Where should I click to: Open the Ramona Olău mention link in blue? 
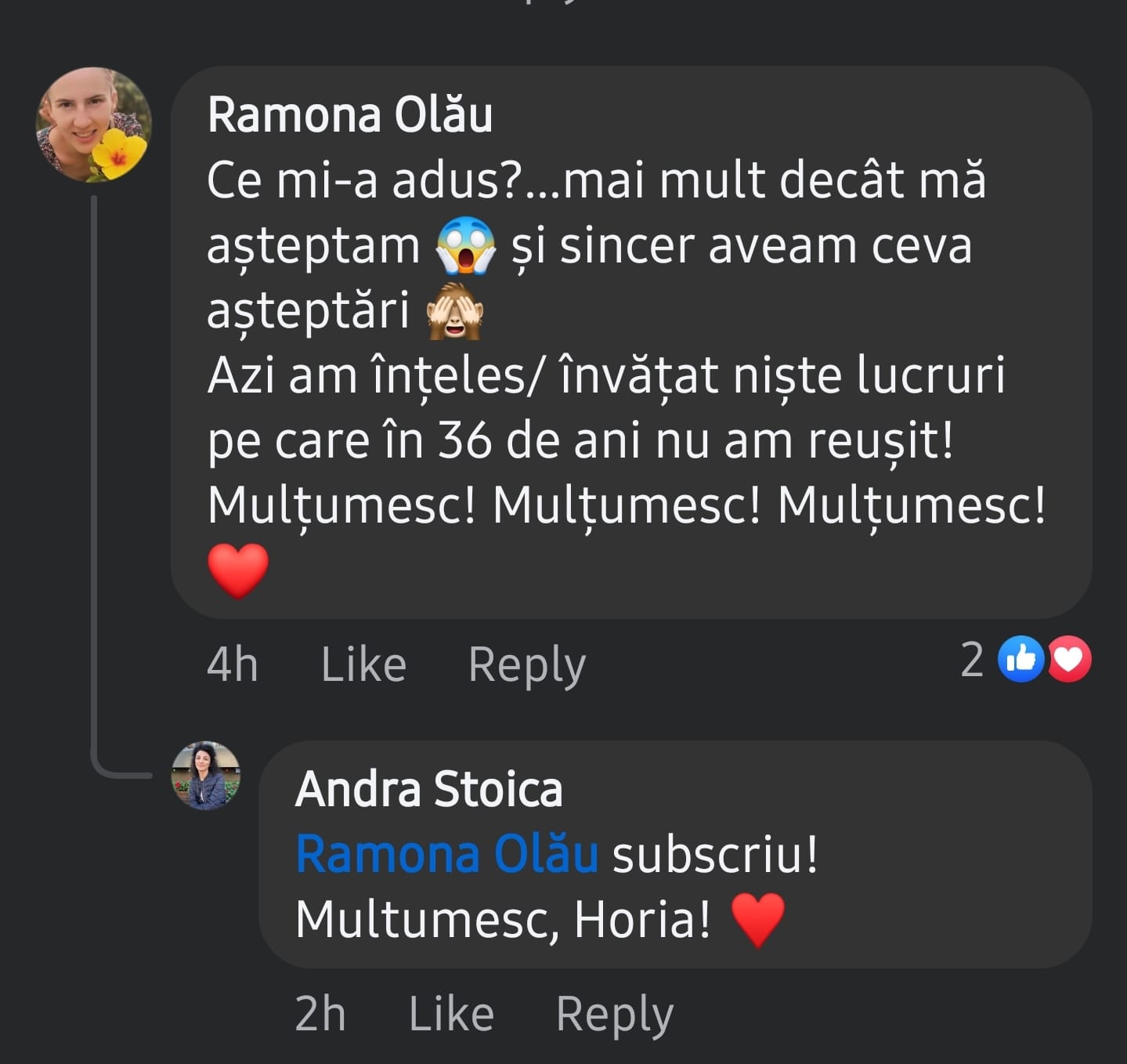[446, 854]
